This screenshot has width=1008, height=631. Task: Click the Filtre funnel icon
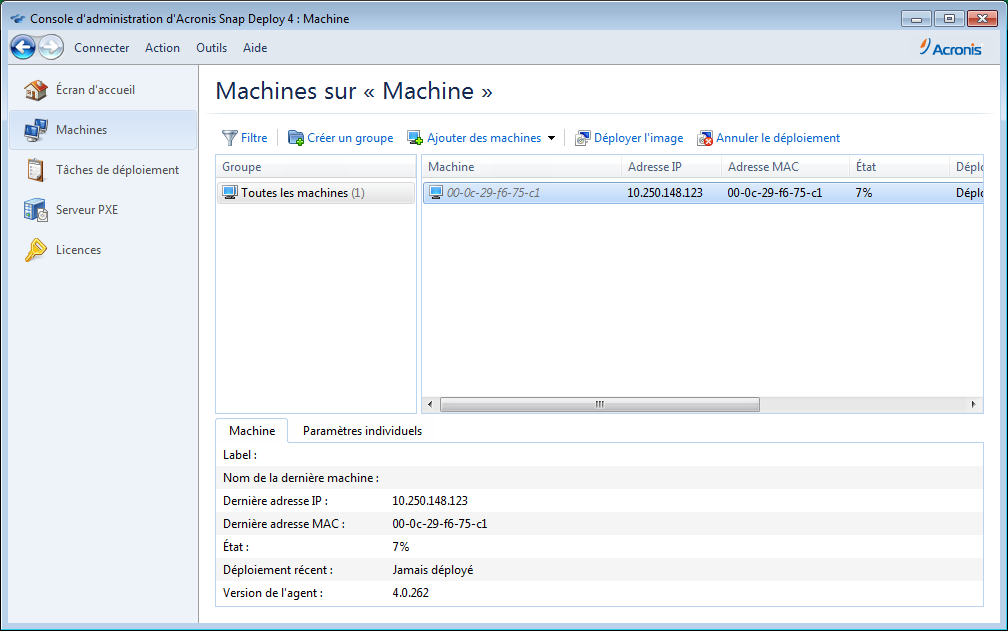click(x=230, y=138)
